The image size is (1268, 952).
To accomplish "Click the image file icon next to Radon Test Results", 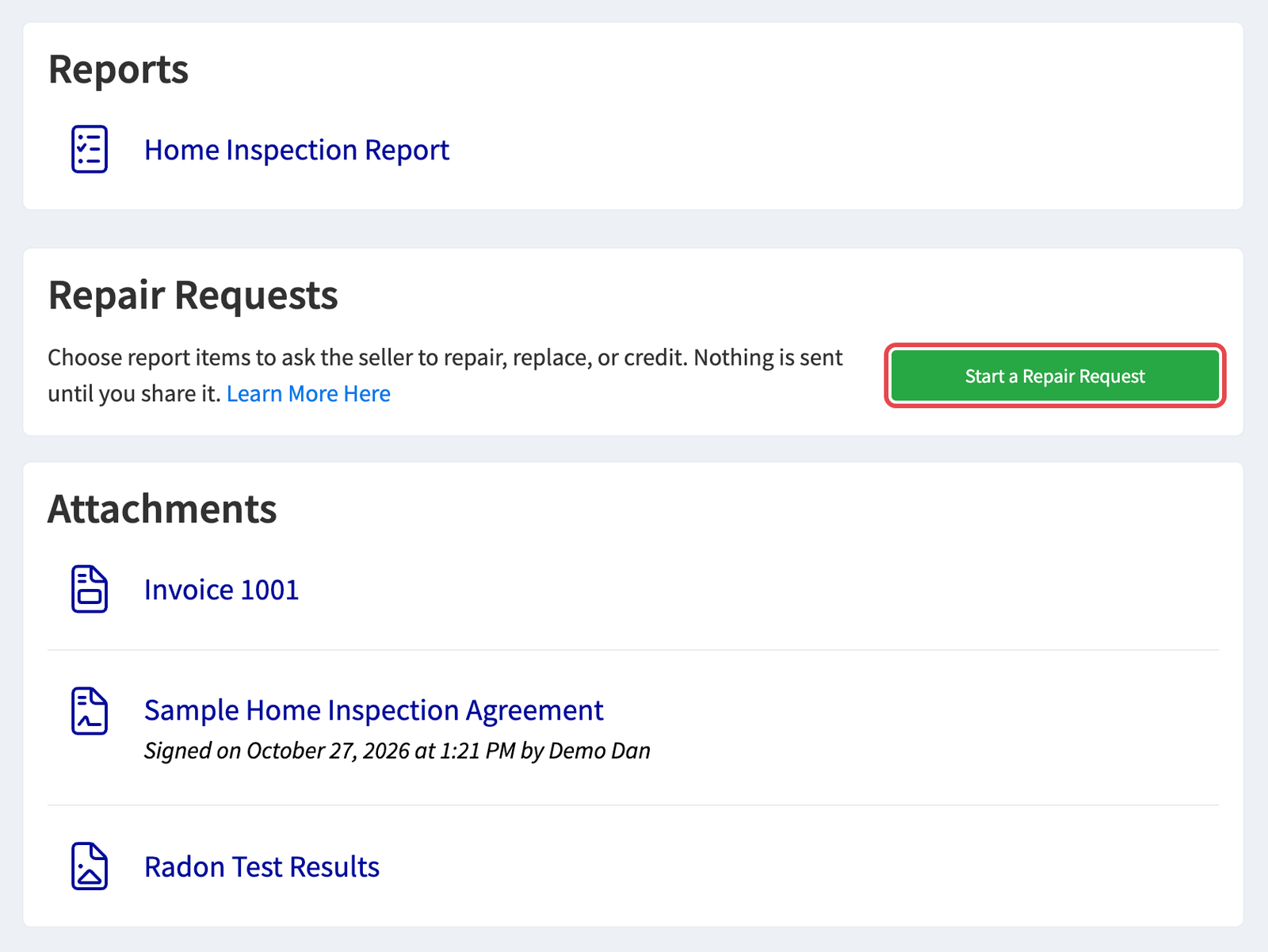I will pyautogui.click(x=90, y=866).
